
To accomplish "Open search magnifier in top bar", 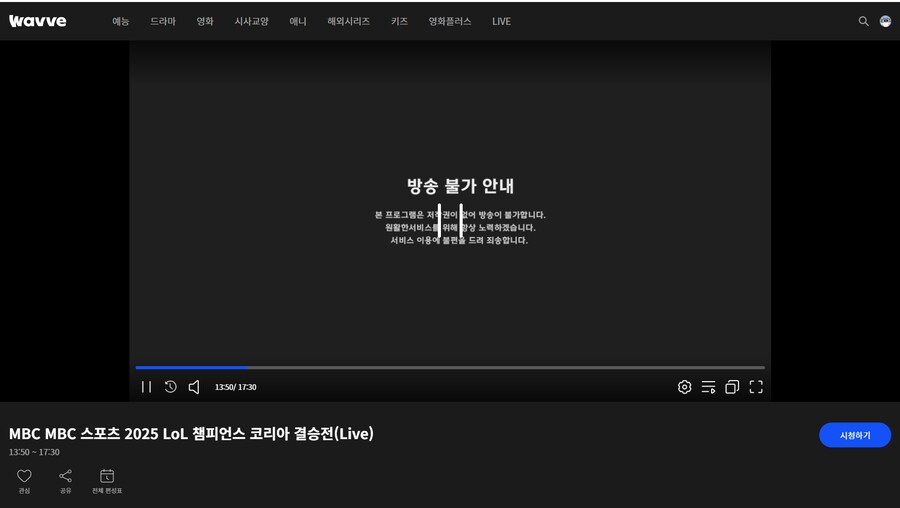I will [863, 21].
